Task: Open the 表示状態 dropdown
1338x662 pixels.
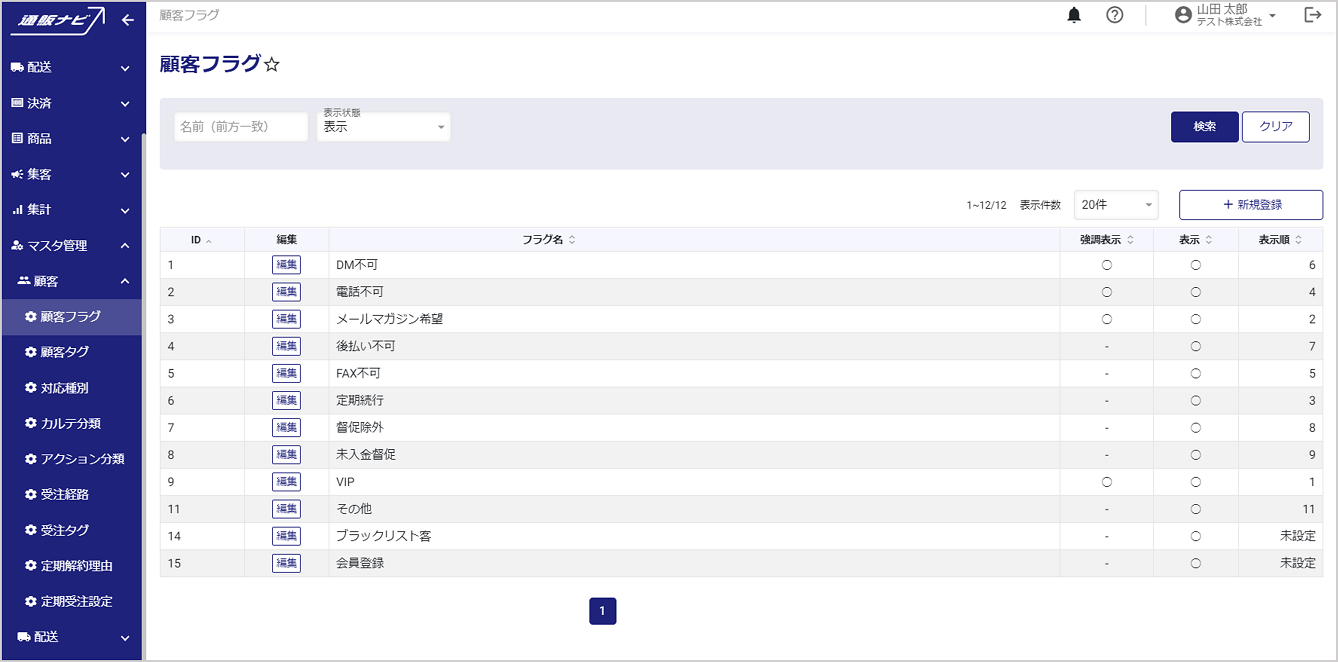Action: click(383, 127)
